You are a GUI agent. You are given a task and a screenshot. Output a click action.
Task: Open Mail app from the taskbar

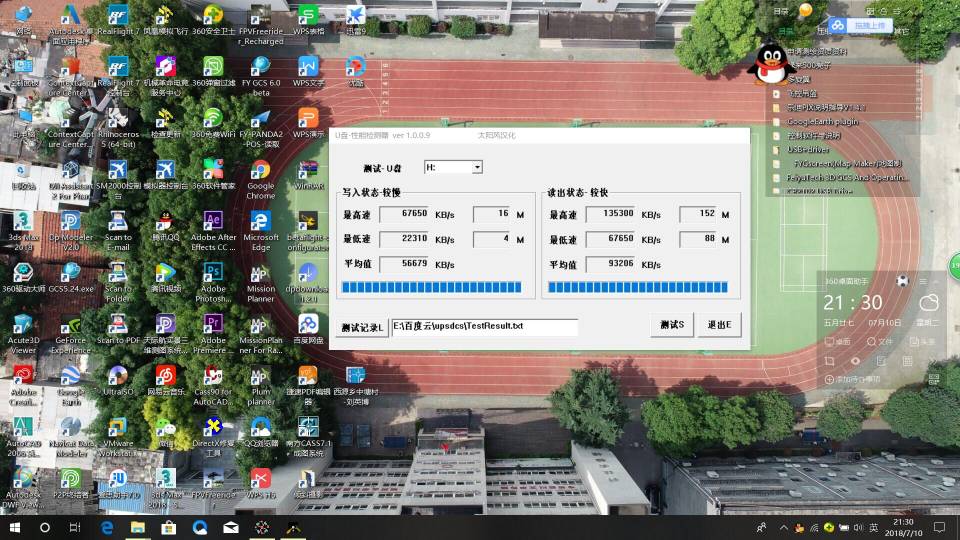pos(231,527)
